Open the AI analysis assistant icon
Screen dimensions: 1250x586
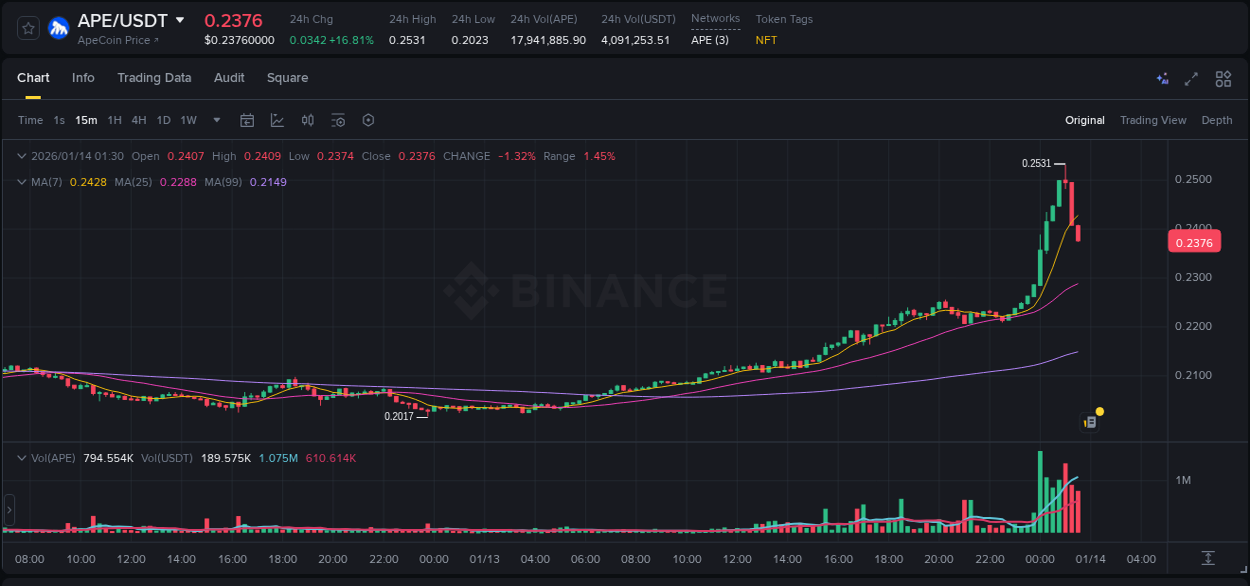pyautogui.click(x=1162, y=78)
